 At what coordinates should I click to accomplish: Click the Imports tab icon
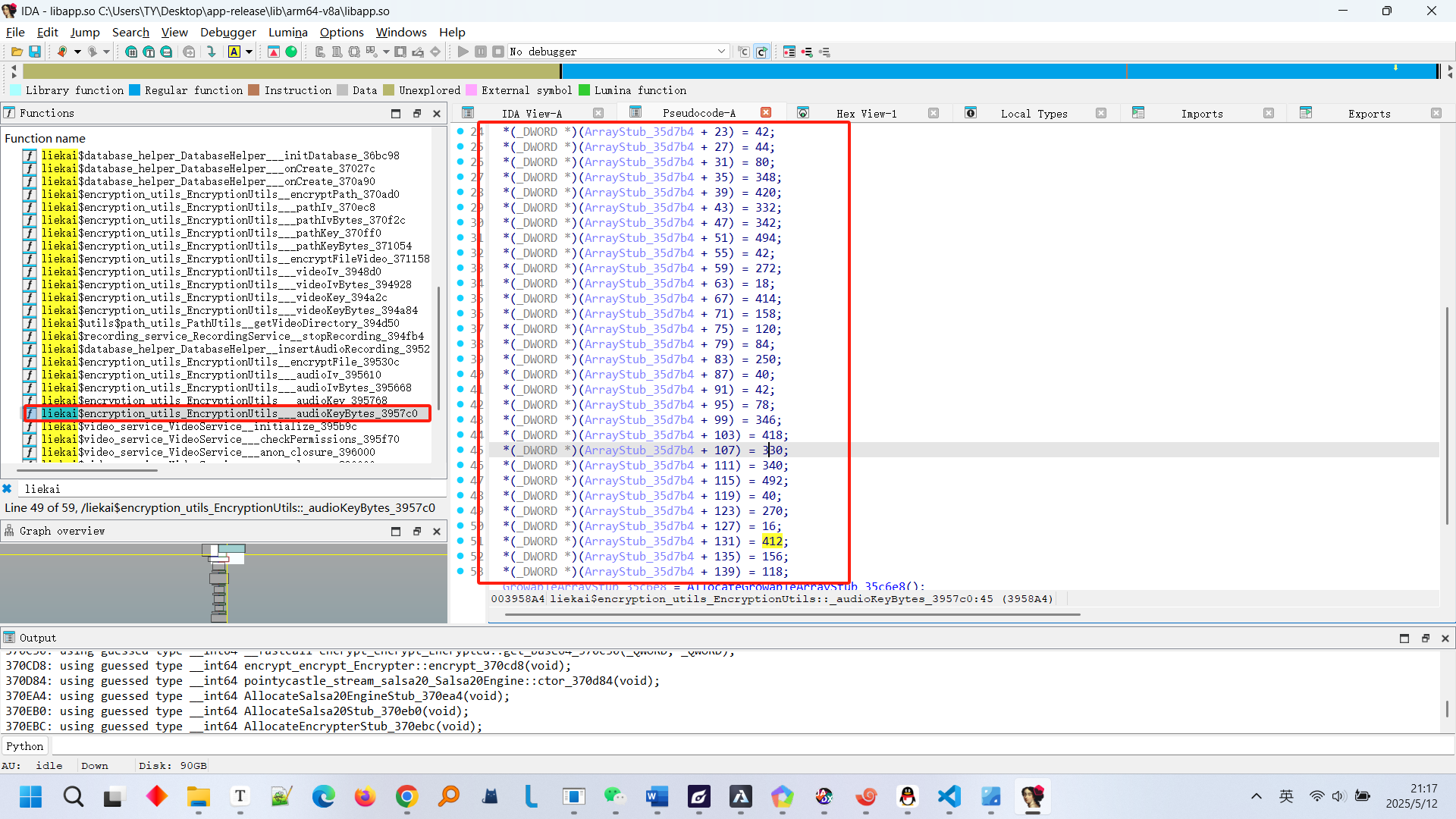coord(1138,113)
